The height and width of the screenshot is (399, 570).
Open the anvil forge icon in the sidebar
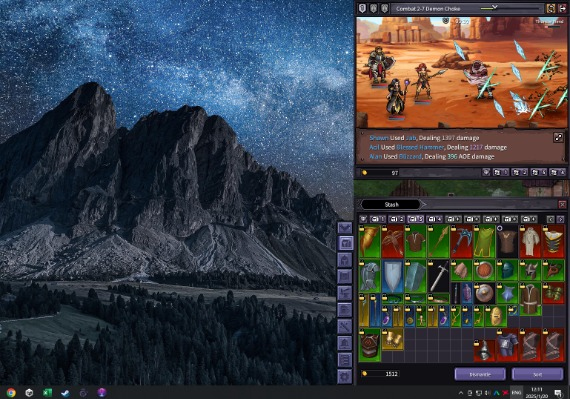pos(345,293)
